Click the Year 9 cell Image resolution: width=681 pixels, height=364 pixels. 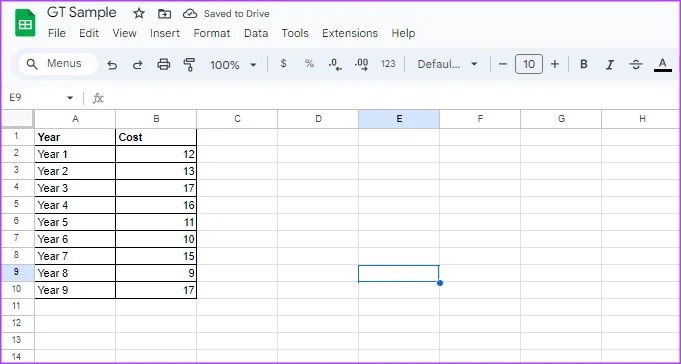pyautogui.click(x=75, y=290)
